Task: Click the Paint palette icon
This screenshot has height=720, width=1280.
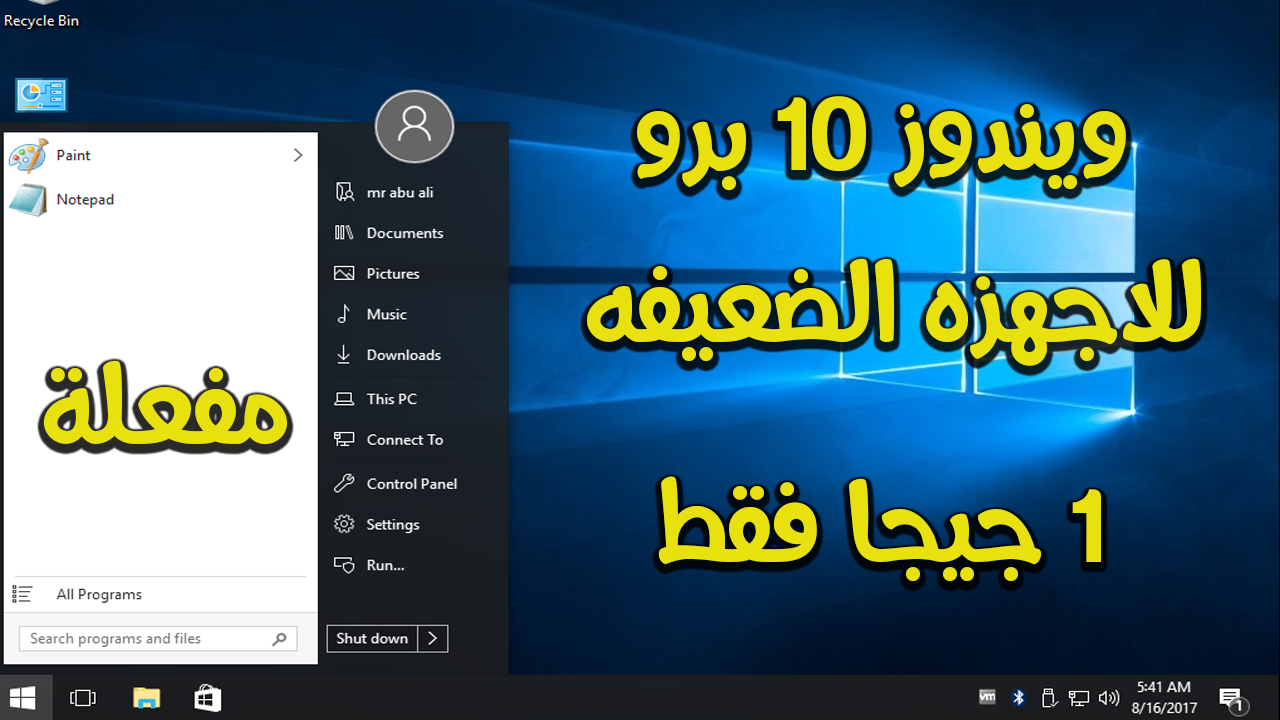Action: [28, 156]
